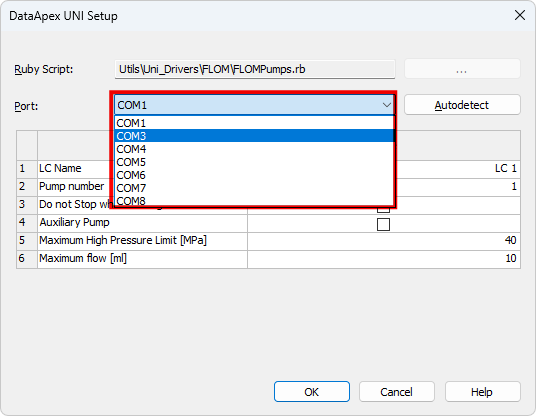Open Ruby Script browse button
Image resolution: width=536 pixels, height=416 pixels.
click(x=462, y=69)
